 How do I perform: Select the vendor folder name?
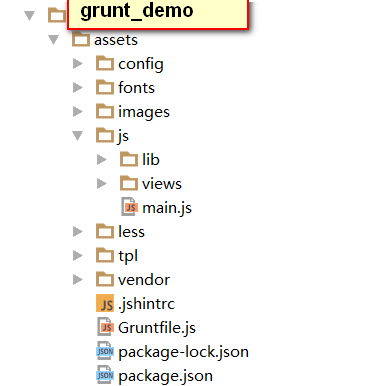point(144,280)
